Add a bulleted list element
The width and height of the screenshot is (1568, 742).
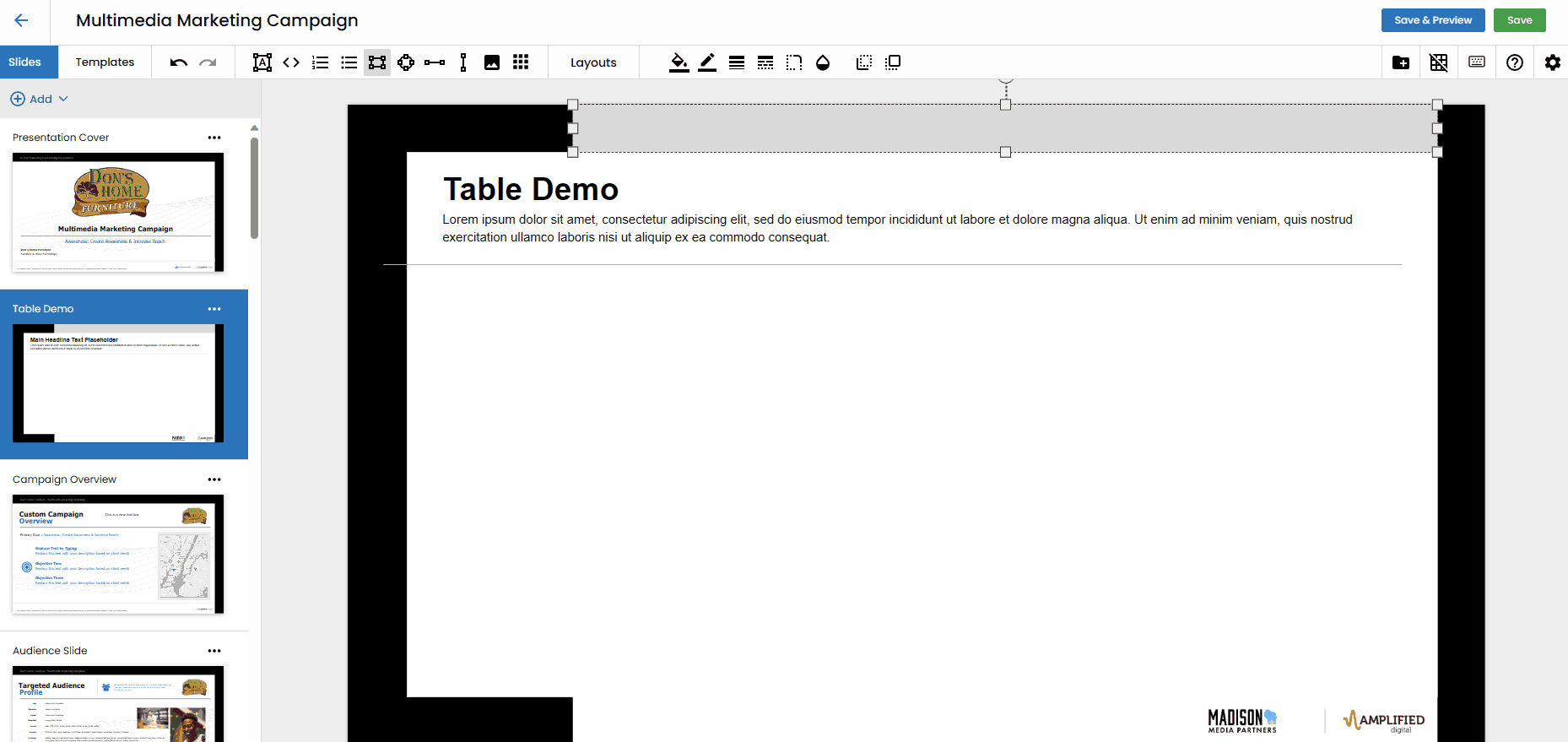[349, 62]
